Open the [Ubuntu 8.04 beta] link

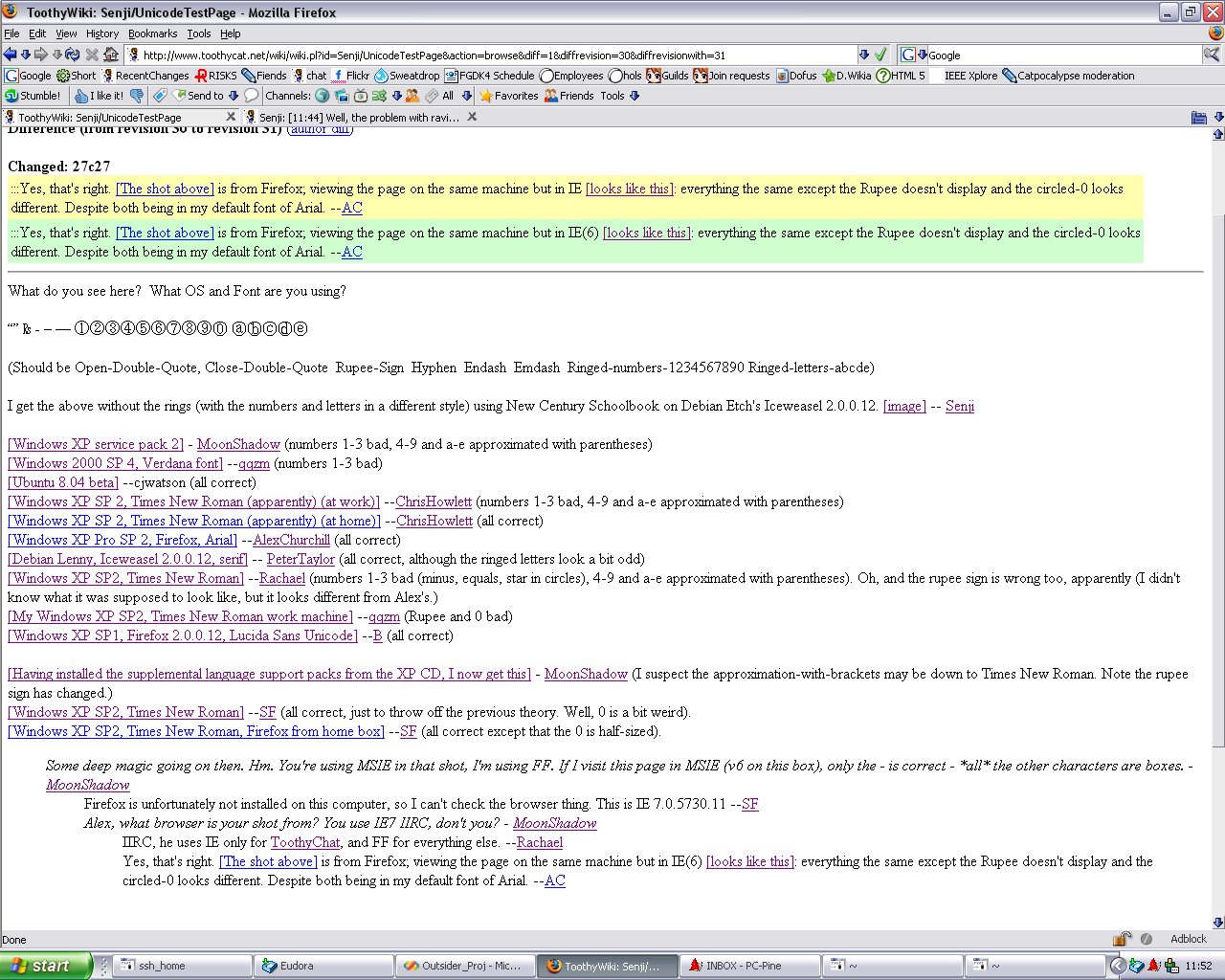pos(63,482)
